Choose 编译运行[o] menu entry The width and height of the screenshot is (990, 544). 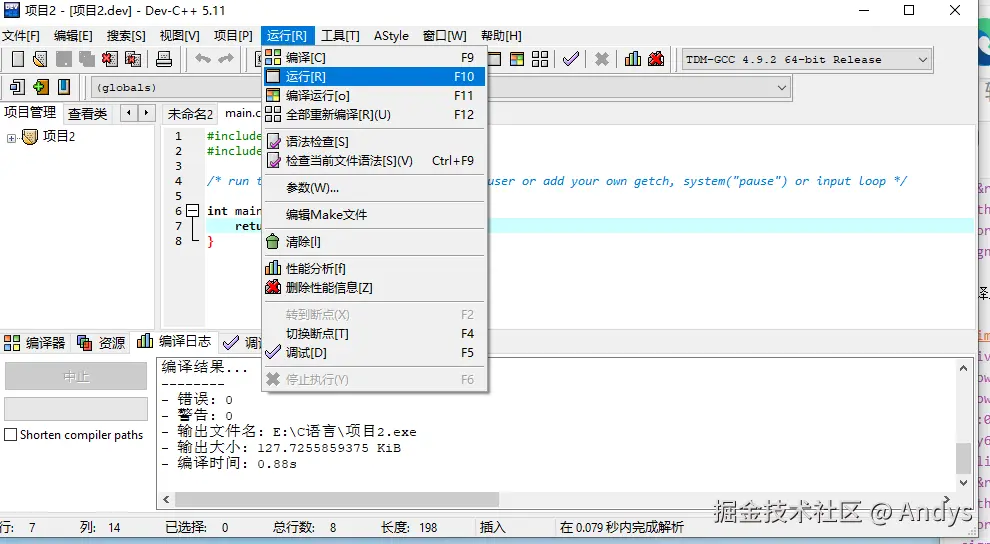[x=375, y=95]
